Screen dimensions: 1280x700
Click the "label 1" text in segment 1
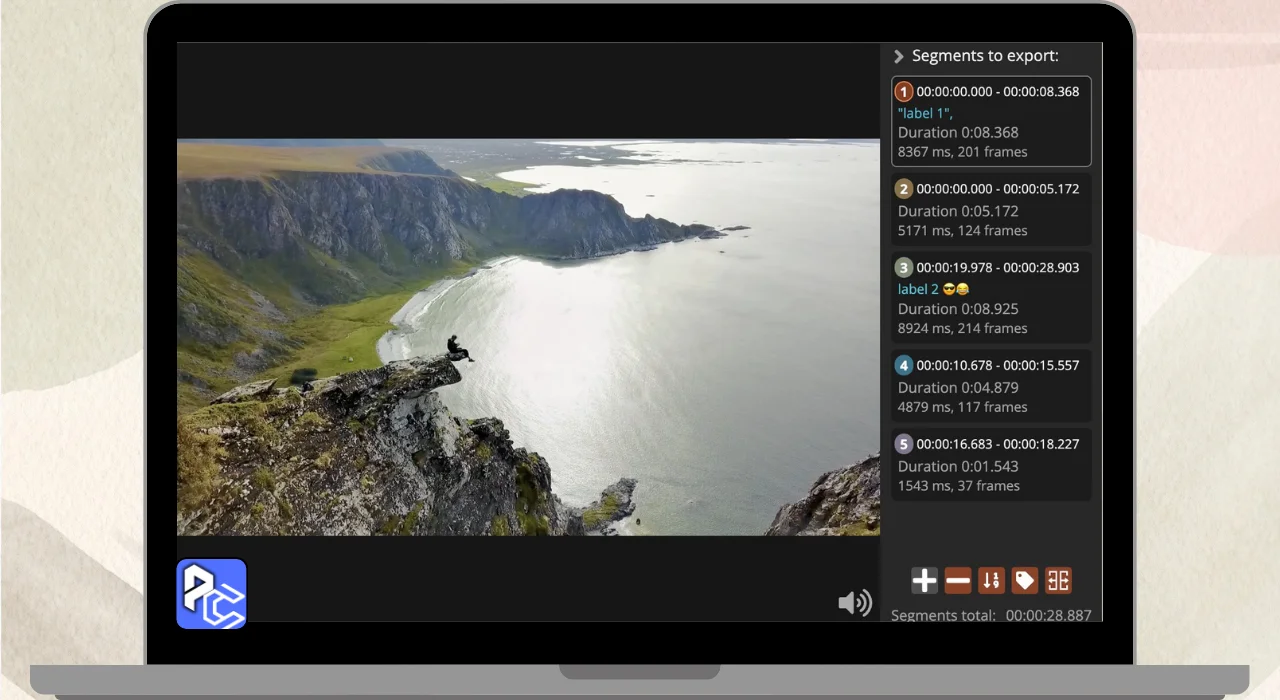(925, 113)
